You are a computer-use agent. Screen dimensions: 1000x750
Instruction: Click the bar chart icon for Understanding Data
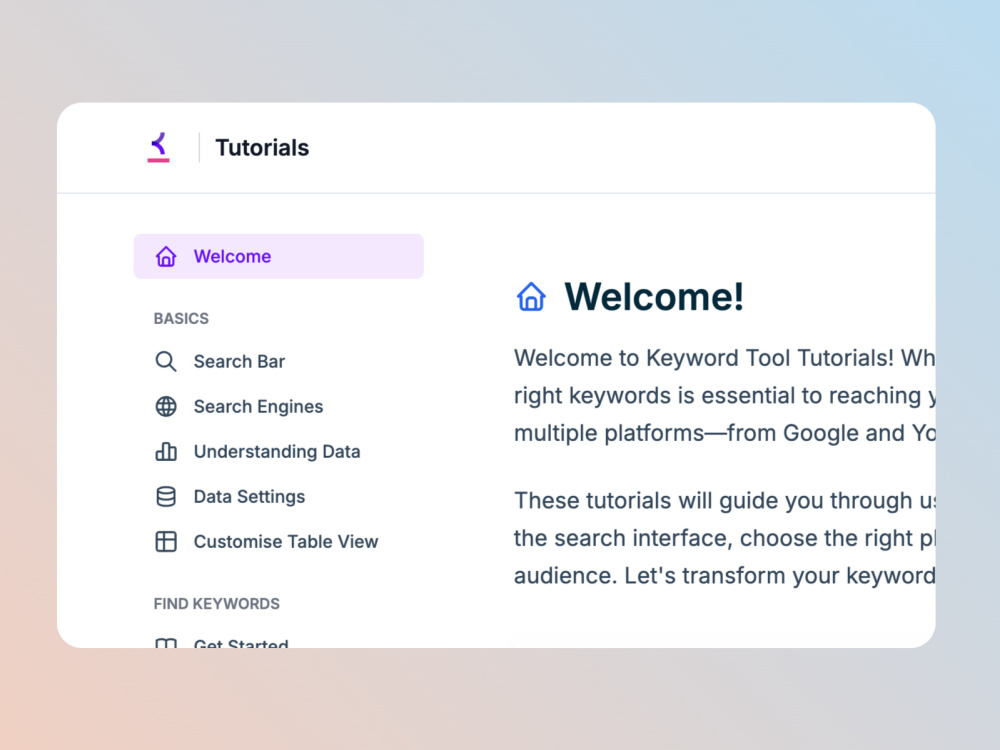point(166,452)
